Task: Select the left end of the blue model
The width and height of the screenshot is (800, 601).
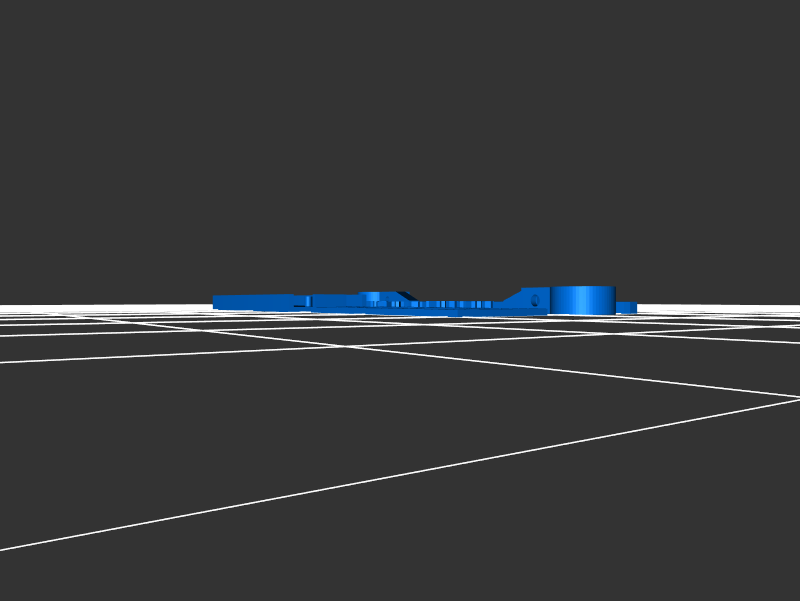Action: point(217,302)
